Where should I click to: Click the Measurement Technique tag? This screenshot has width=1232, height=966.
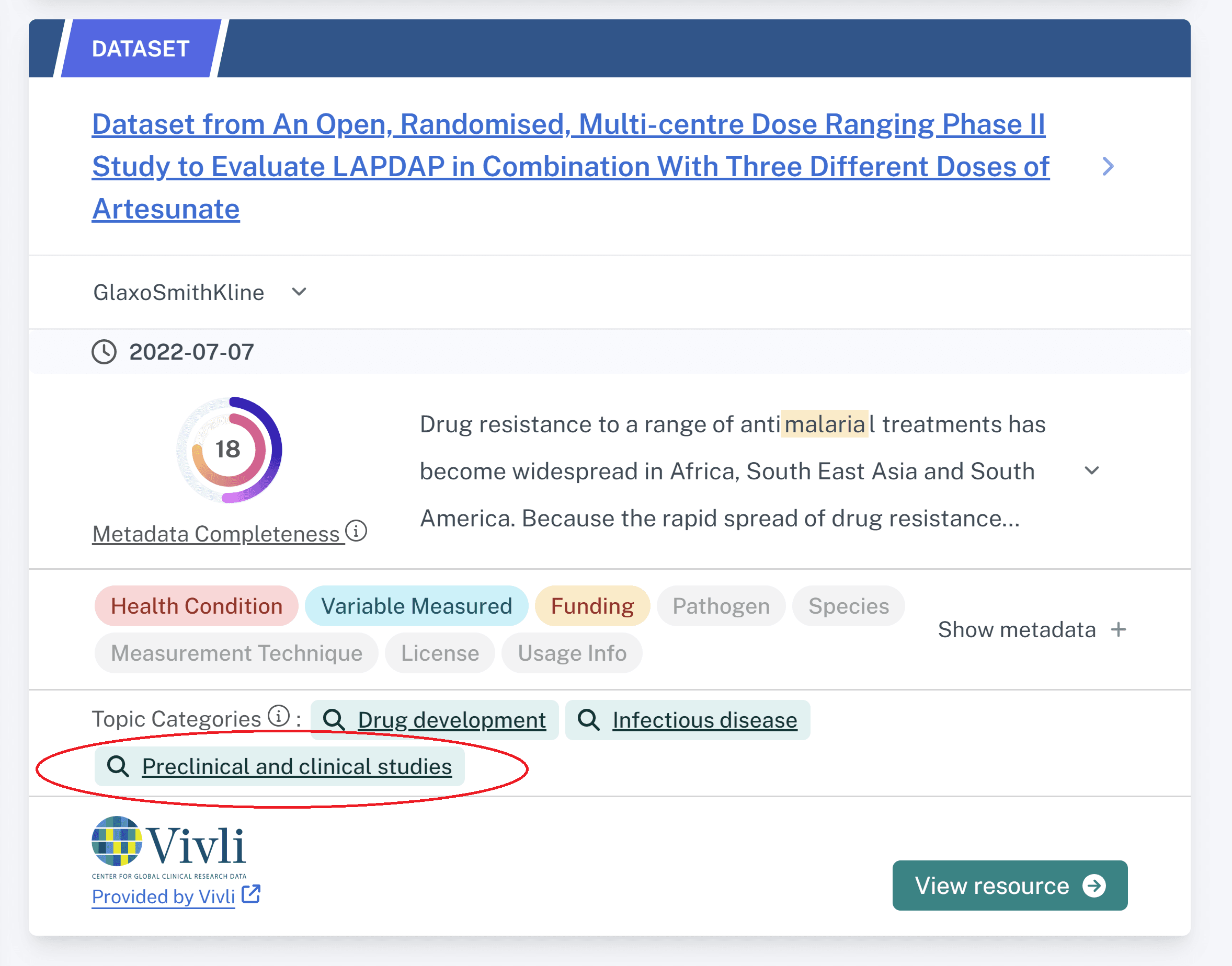[x=236, y=653]
